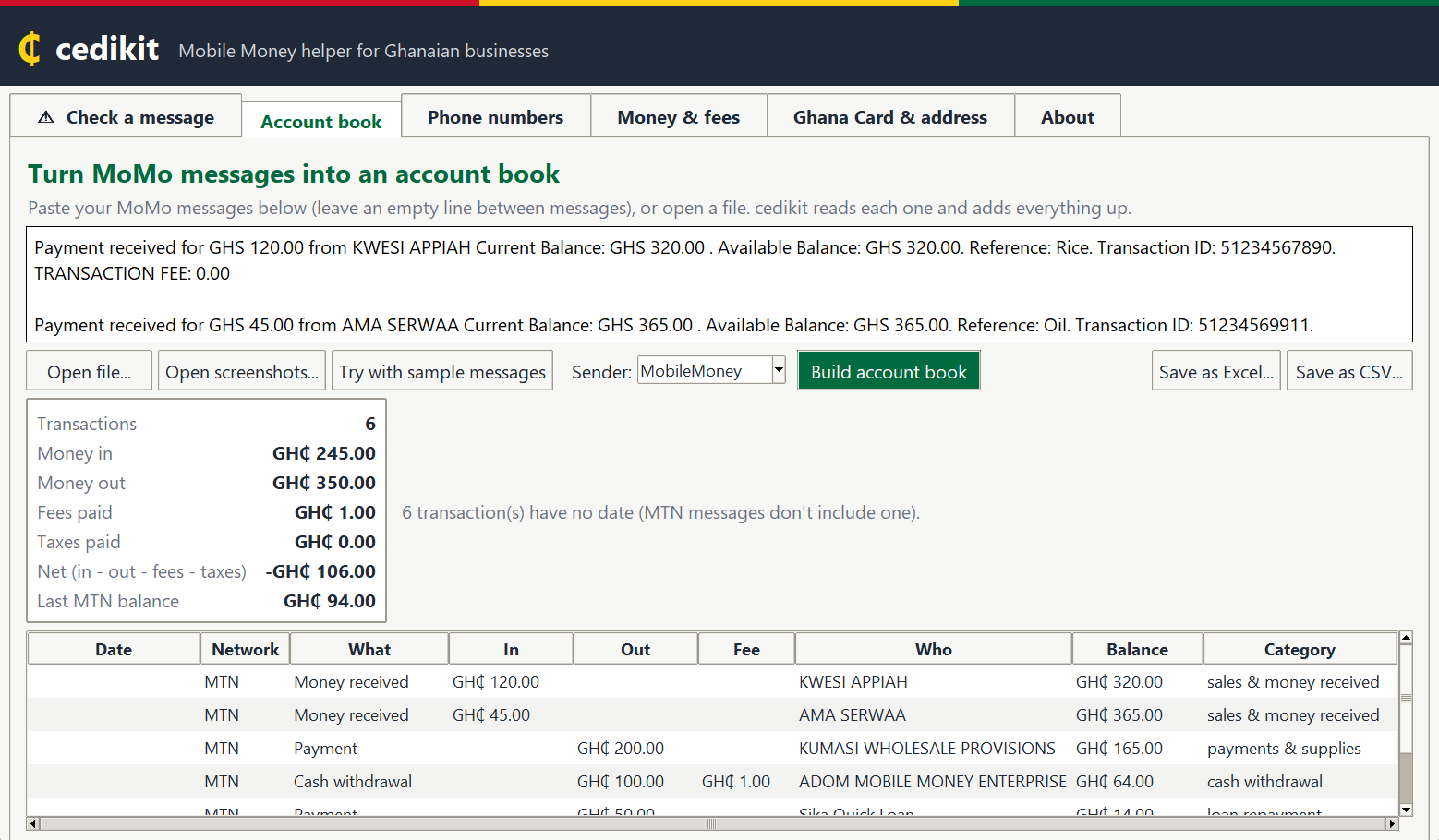
Task: Click the Open screenshots... button
Action: pyautogui.click(x=242, y=371)
